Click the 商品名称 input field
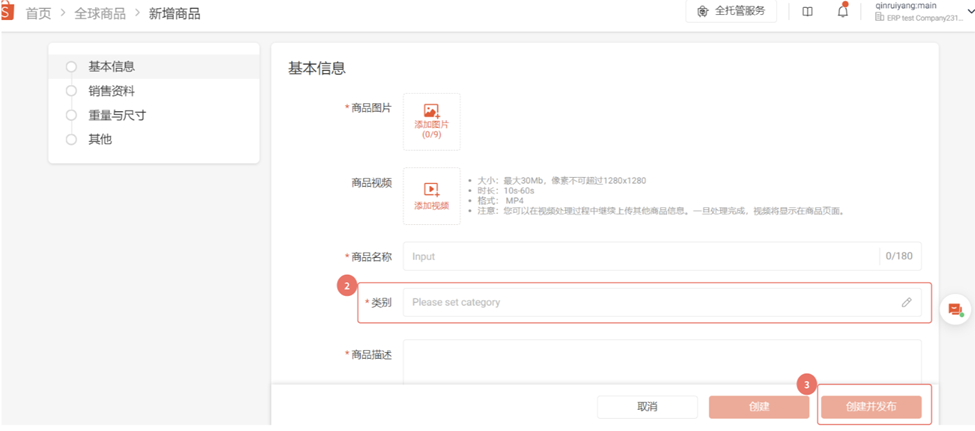This screenshot has height=431, width=975. (640, 256)
